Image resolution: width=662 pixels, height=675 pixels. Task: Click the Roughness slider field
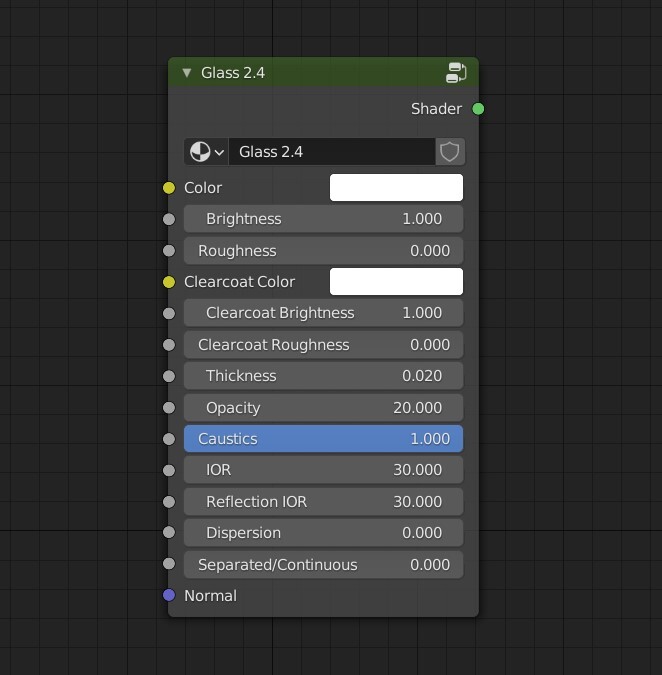pyautogui.click(x=324, y=251)
